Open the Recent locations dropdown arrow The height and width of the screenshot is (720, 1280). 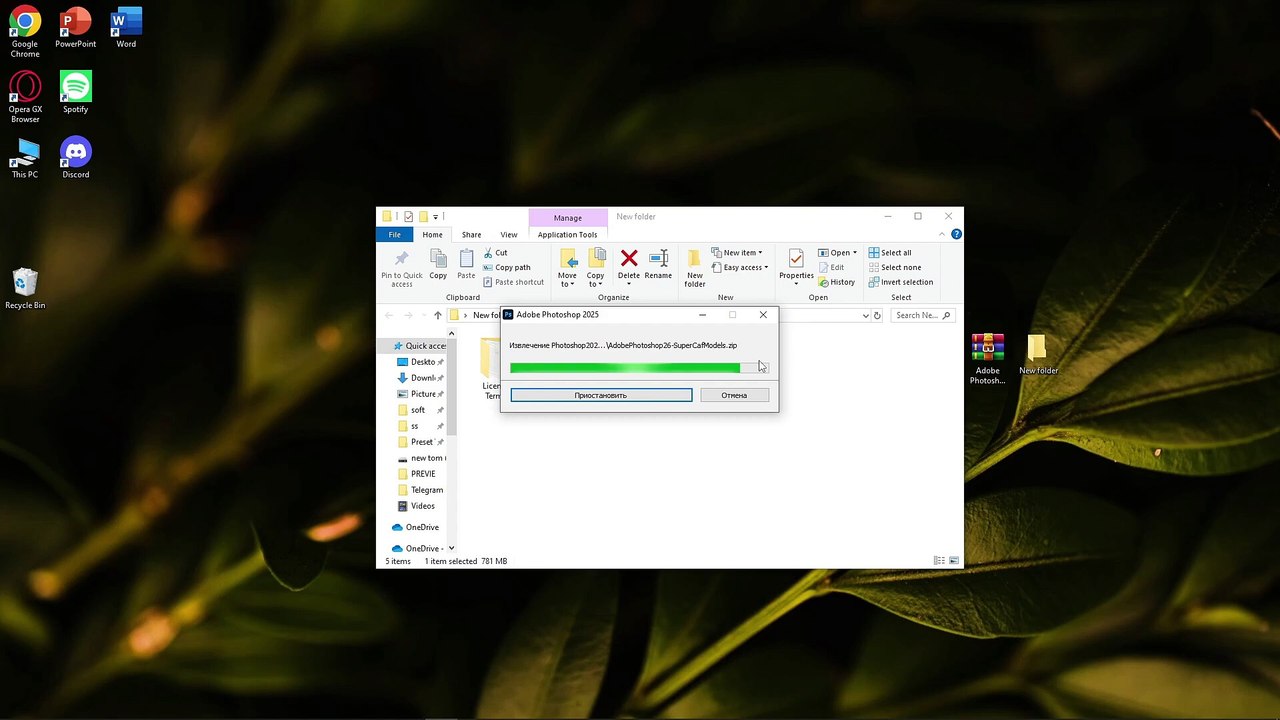(x=424, y=315)
